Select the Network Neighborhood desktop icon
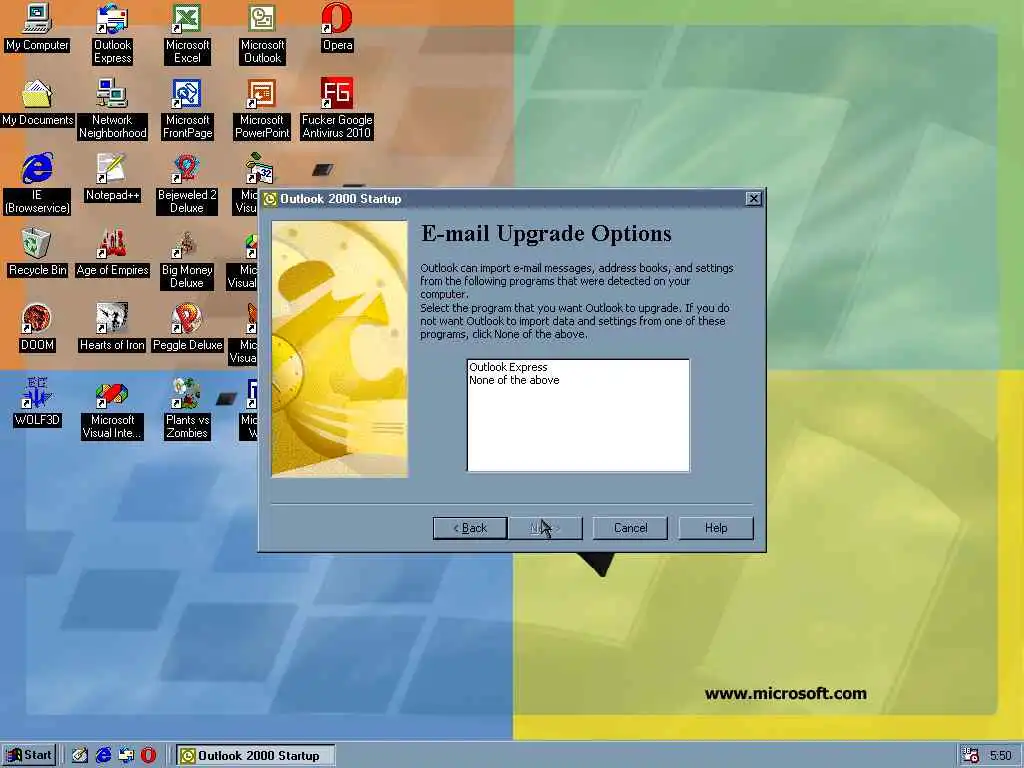This screenshot has width=1024, height=768. click(112, 109)
